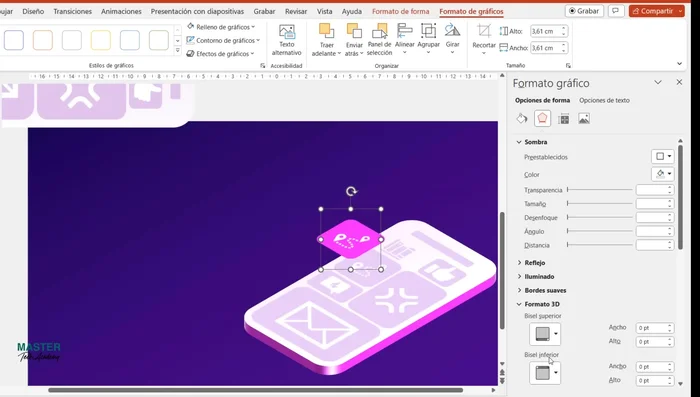The width and height of the screenshot is (700, 397).
Task: Click Bisel superior Ancho field
Action: tap(654, 328)
